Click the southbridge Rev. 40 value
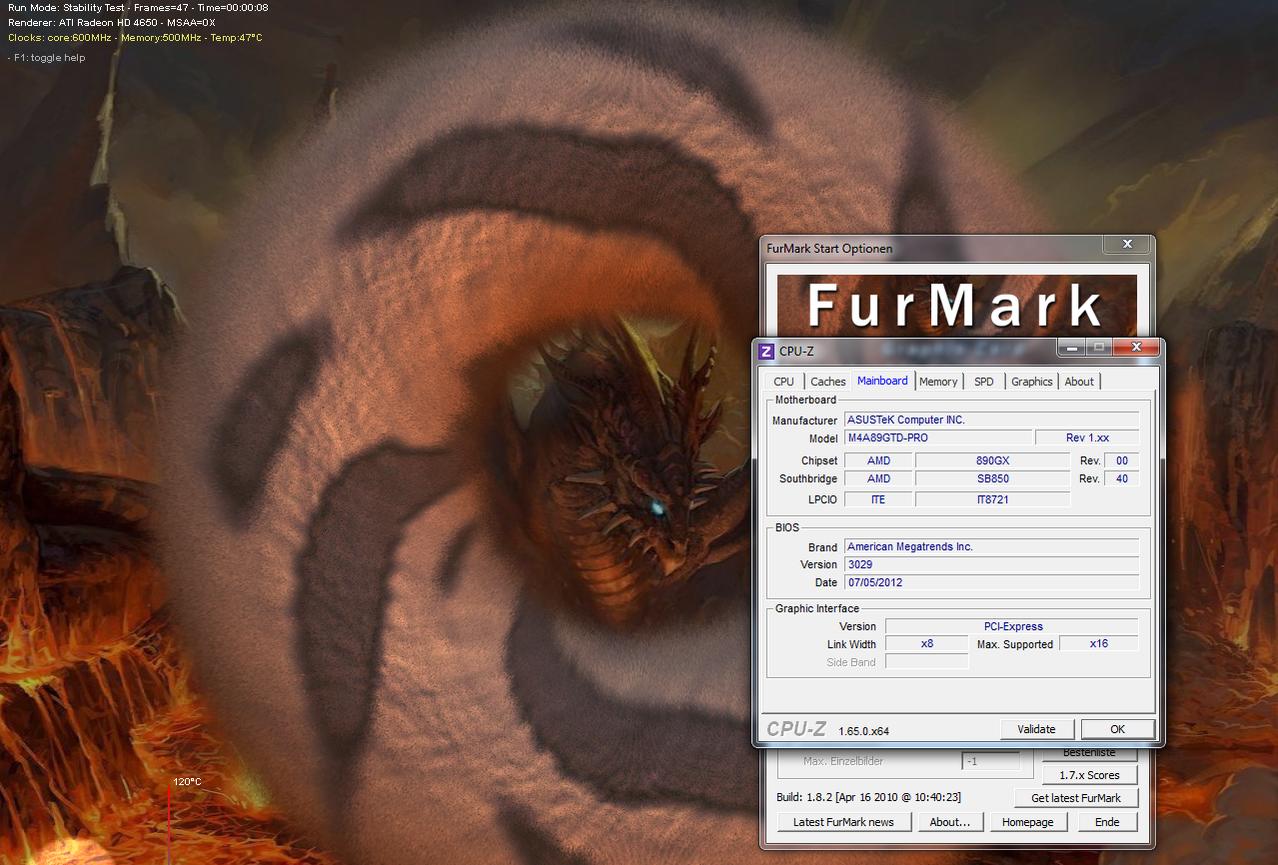 pos(1122,479)
